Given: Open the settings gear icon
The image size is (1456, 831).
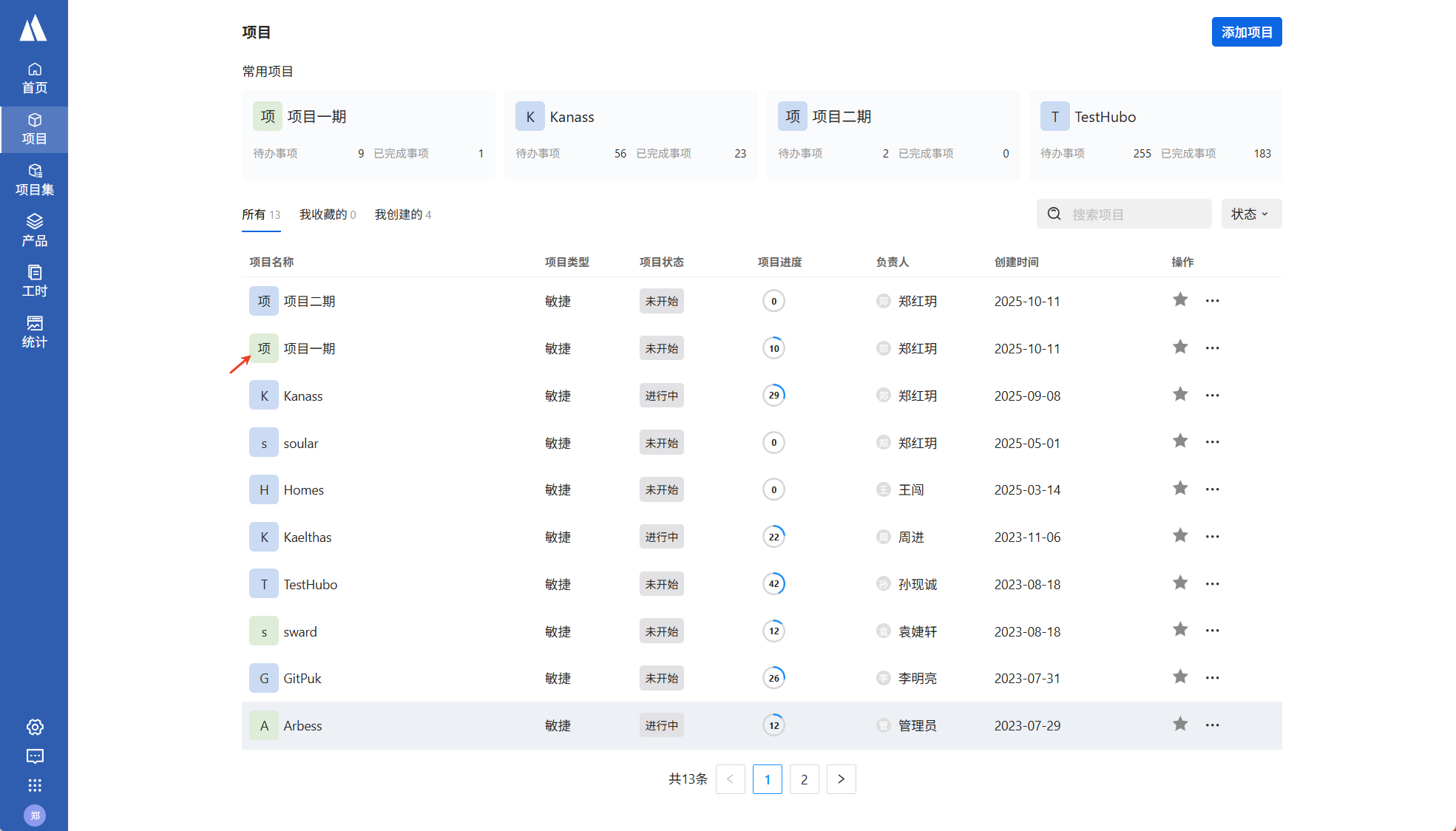Looking at the screenshot, I should coord(35,727).
